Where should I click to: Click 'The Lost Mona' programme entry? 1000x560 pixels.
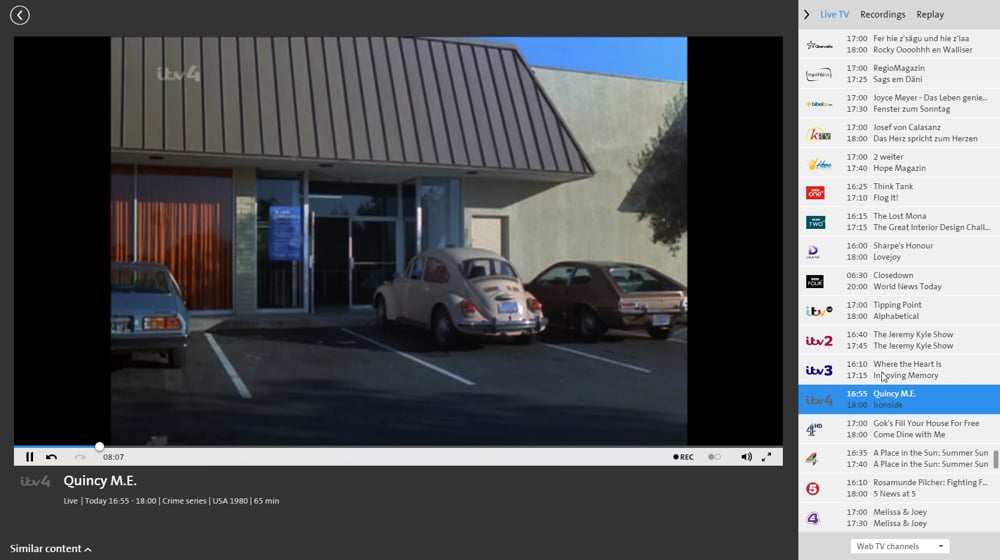pyautogui.click(x=899, y=216)
